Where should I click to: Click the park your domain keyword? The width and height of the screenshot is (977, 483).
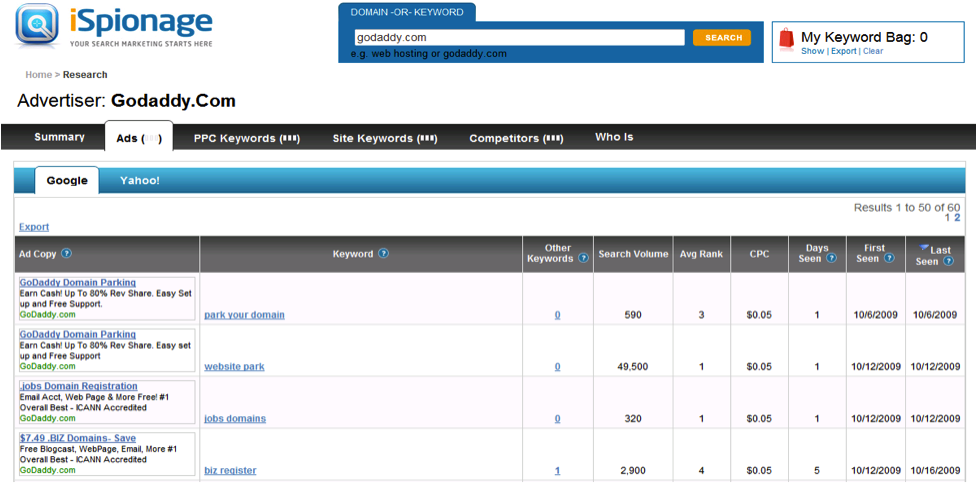(244, 315)
